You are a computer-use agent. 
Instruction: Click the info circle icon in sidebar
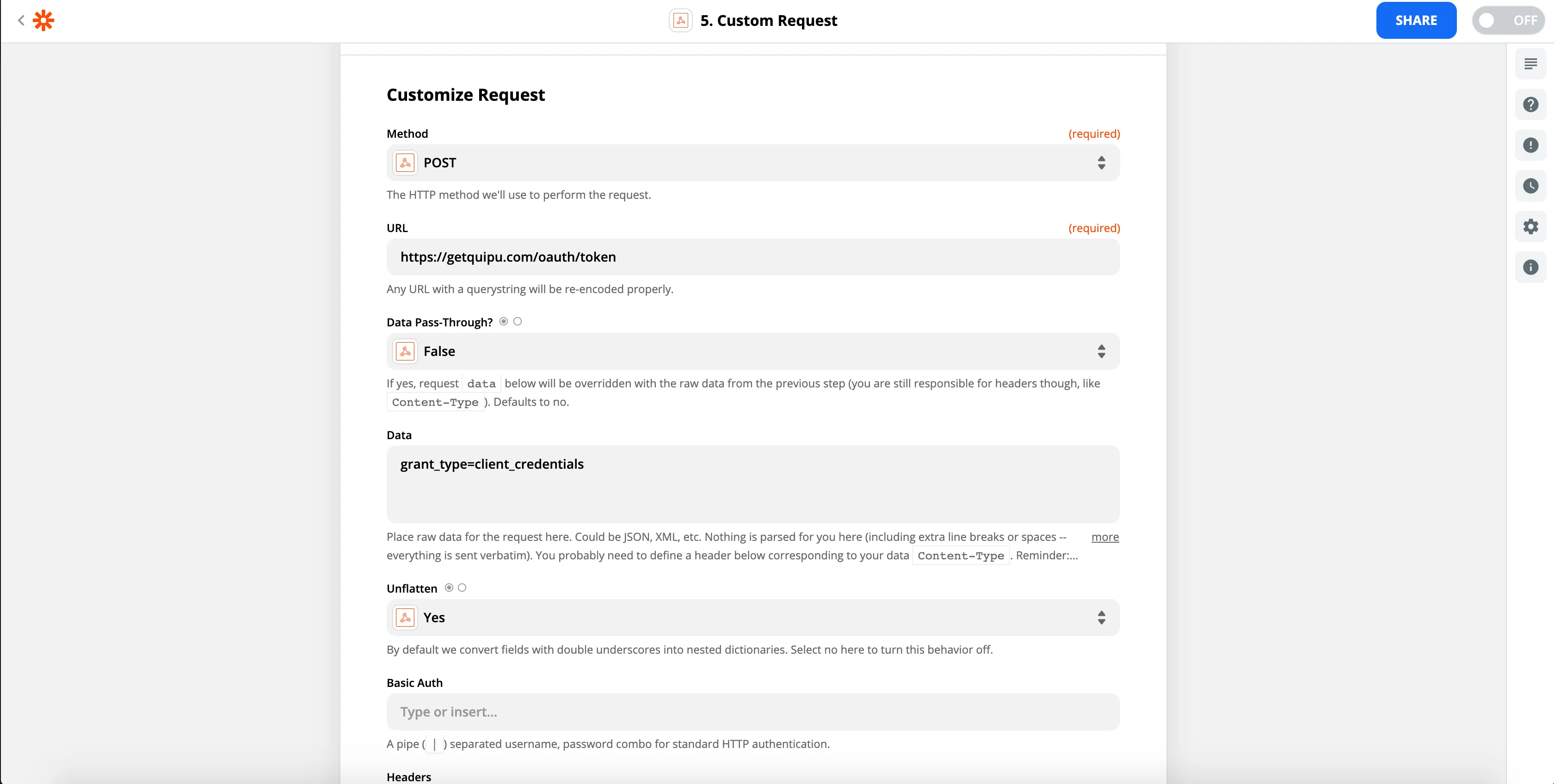click(x=1530, y=267)
